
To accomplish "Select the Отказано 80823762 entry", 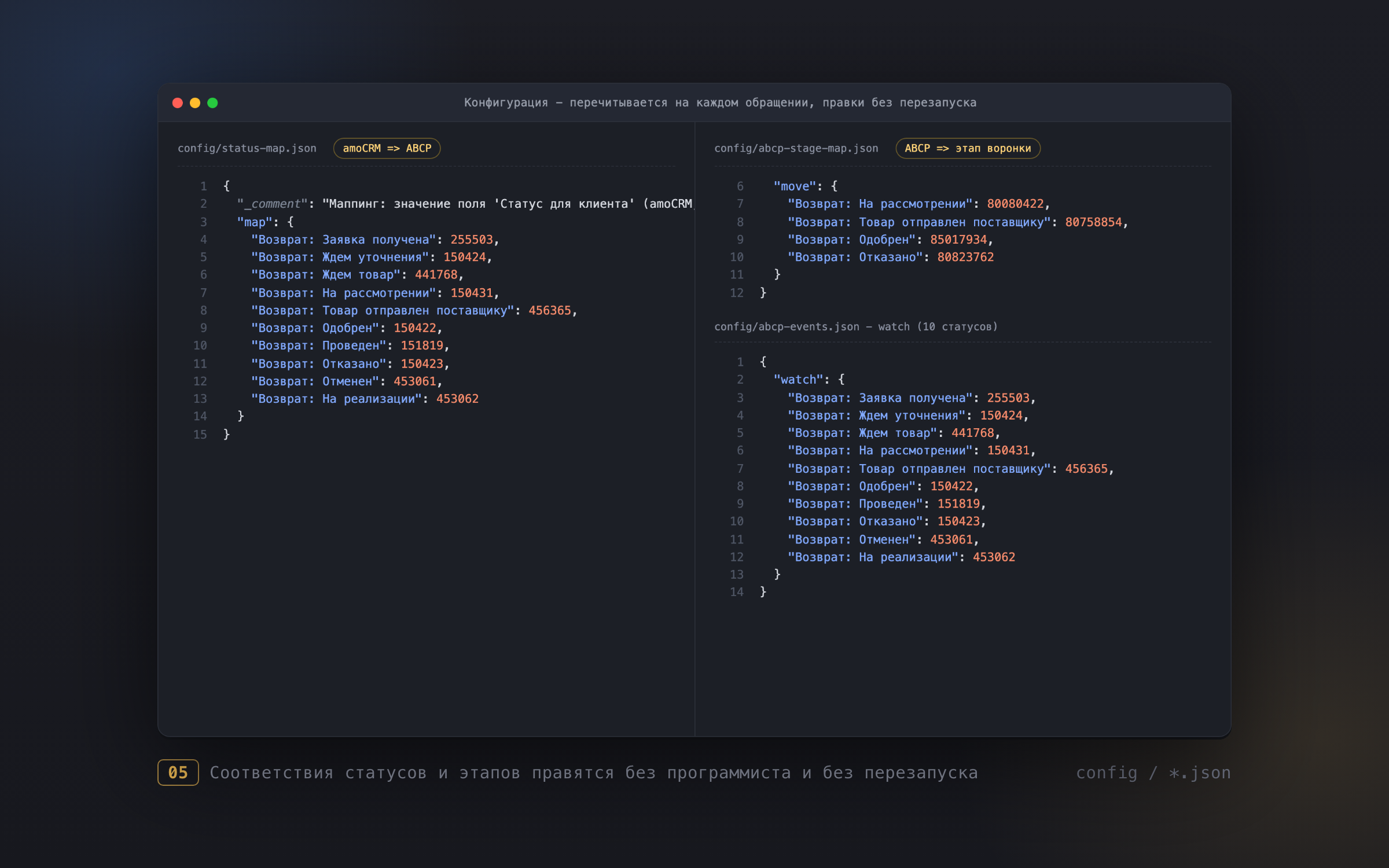I will click(x=891, y=257).
